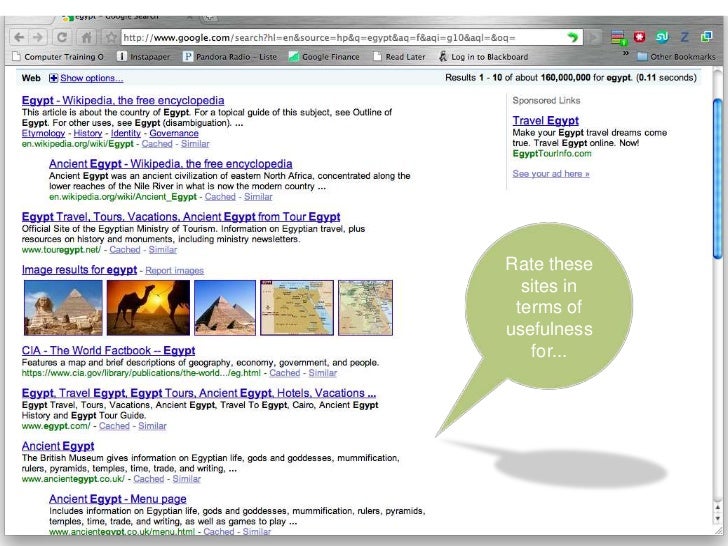Open the last thumbnail, green relief map
728x546 pixels.
coord(365,308)
